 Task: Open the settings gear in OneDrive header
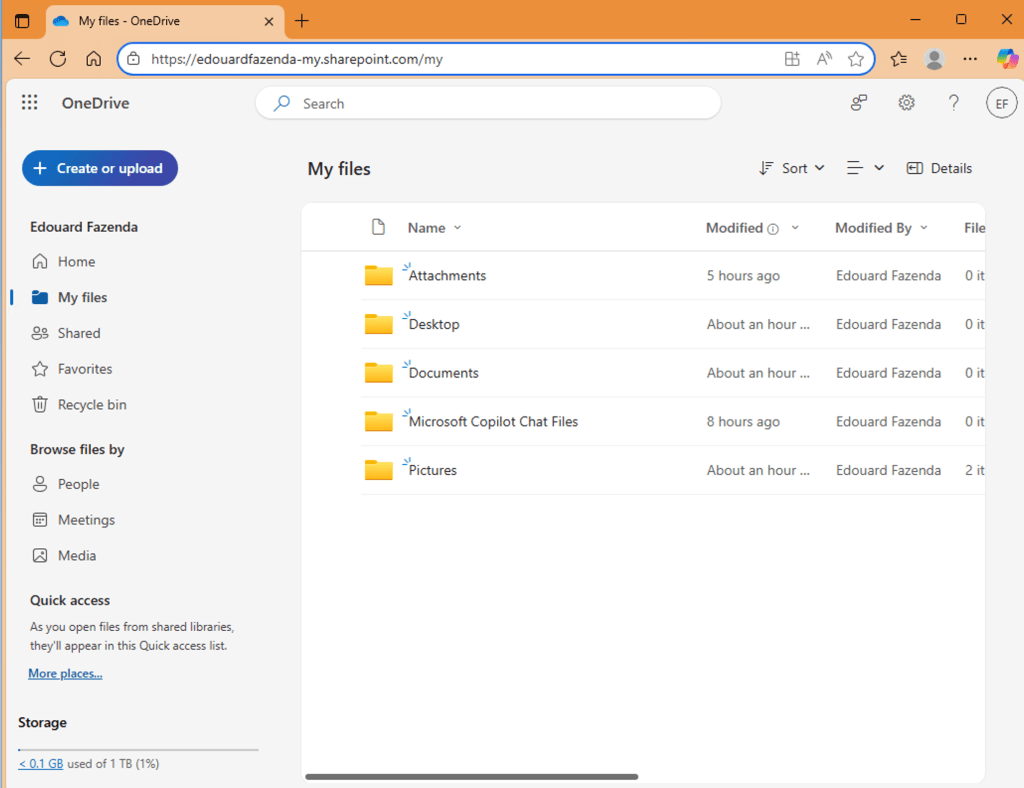point(906,103)
